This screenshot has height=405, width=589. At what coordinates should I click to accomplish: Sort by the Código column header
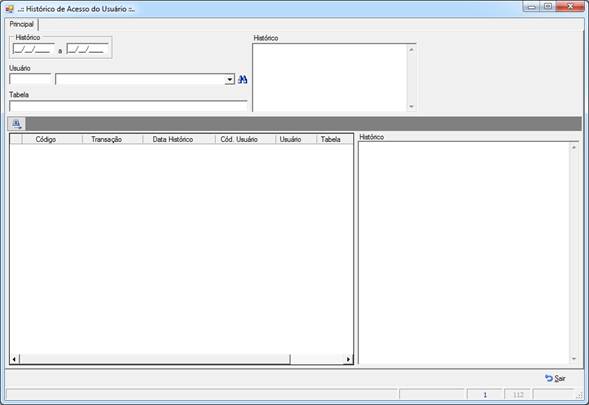click(52, 139)
